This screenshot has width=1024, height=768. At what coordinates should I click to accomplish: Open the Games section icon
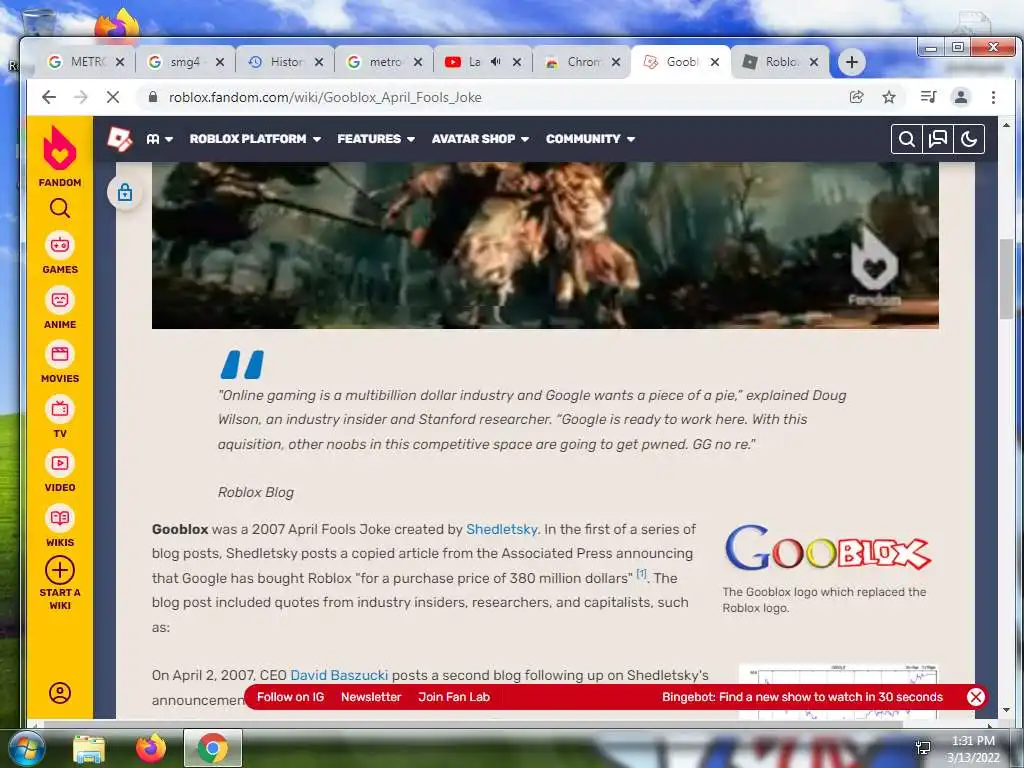pyautogui.click(x=59, y=245)
